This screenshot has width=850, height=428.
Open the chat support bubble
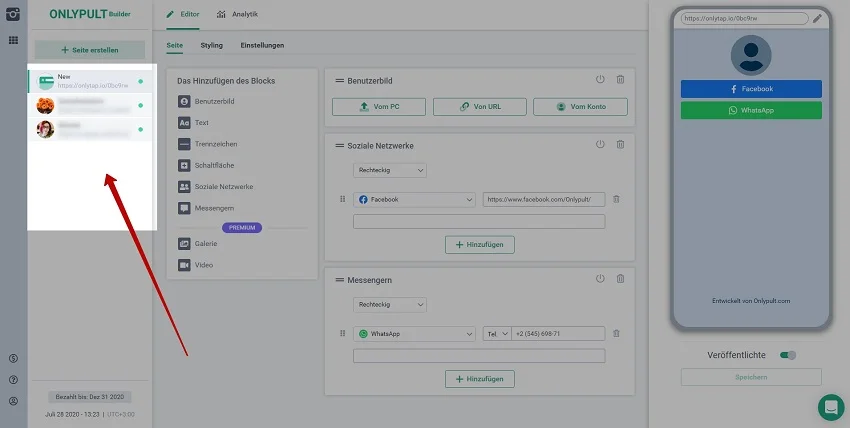(830, 407)
